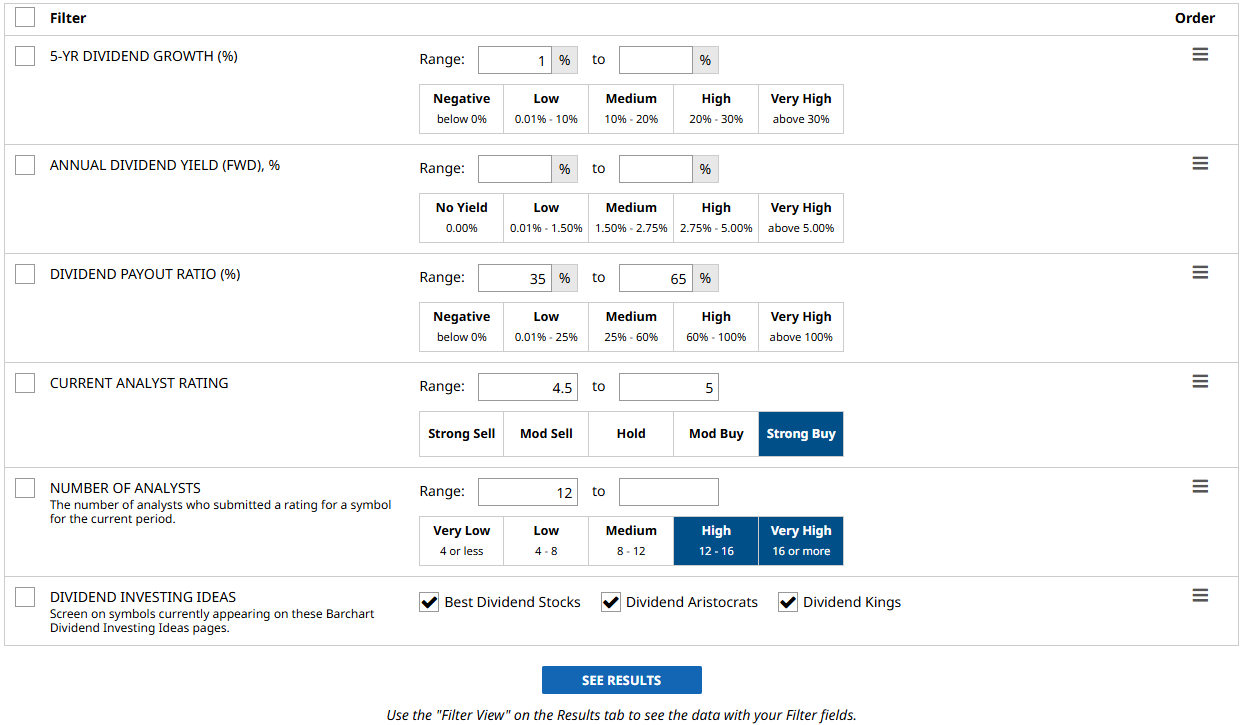This screenshot has width=1244, height=725.
Task: Focus the Number of Analysts maximum range field
Action: point(668,492)
